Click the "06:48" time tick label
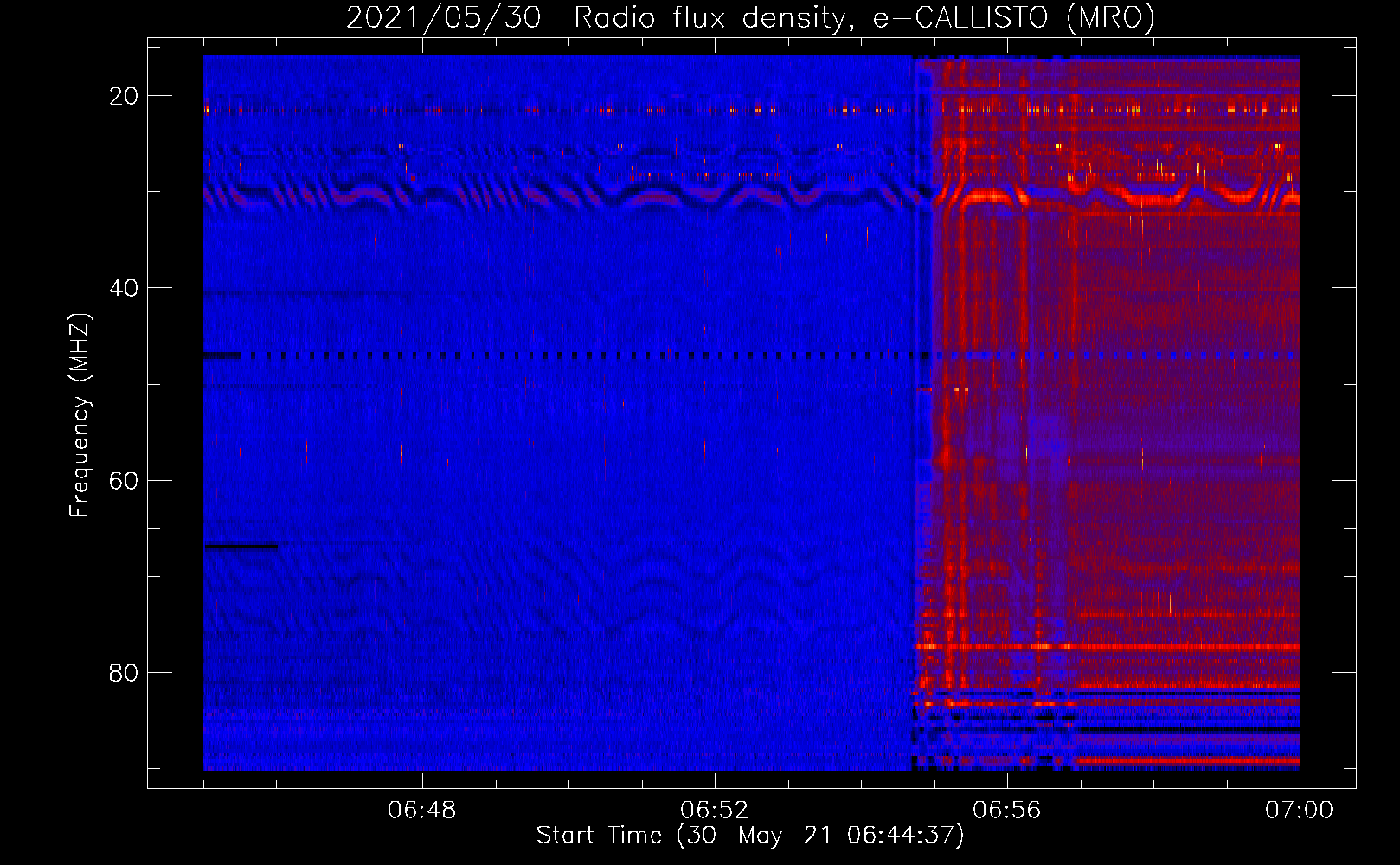 422,811
